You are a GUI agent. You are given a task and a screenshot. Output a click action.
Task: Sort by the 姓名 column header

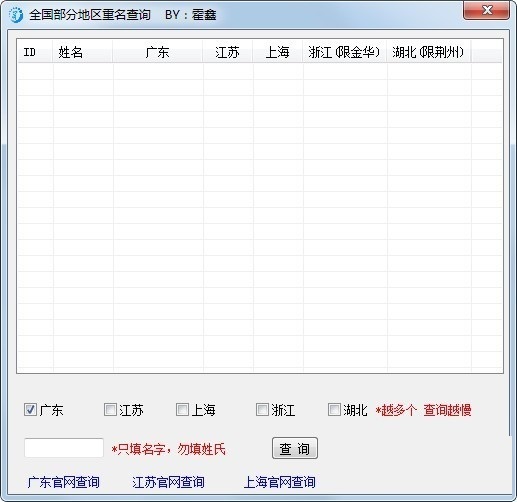click(x=83, y=52)
